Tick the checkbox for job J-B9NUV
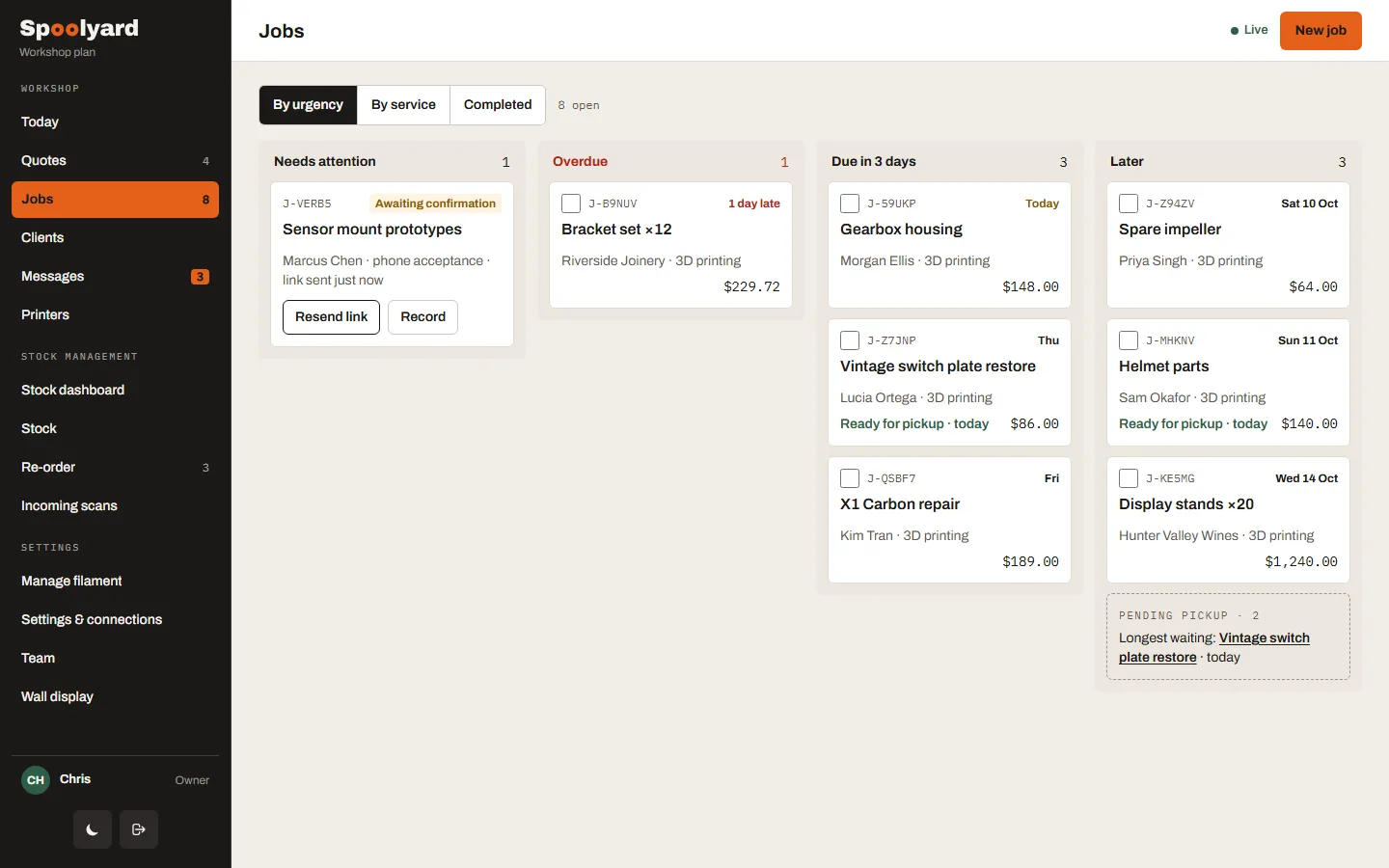 [571, 203]
